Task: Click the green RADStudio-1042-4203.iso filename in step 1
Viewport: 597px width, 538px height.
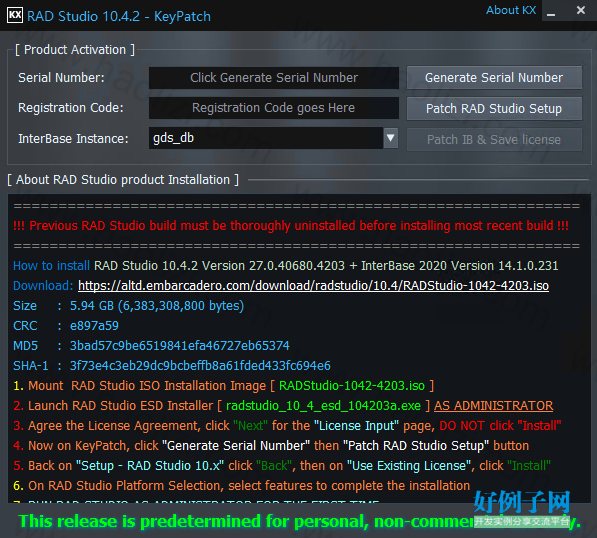Action: click(352, 386)
